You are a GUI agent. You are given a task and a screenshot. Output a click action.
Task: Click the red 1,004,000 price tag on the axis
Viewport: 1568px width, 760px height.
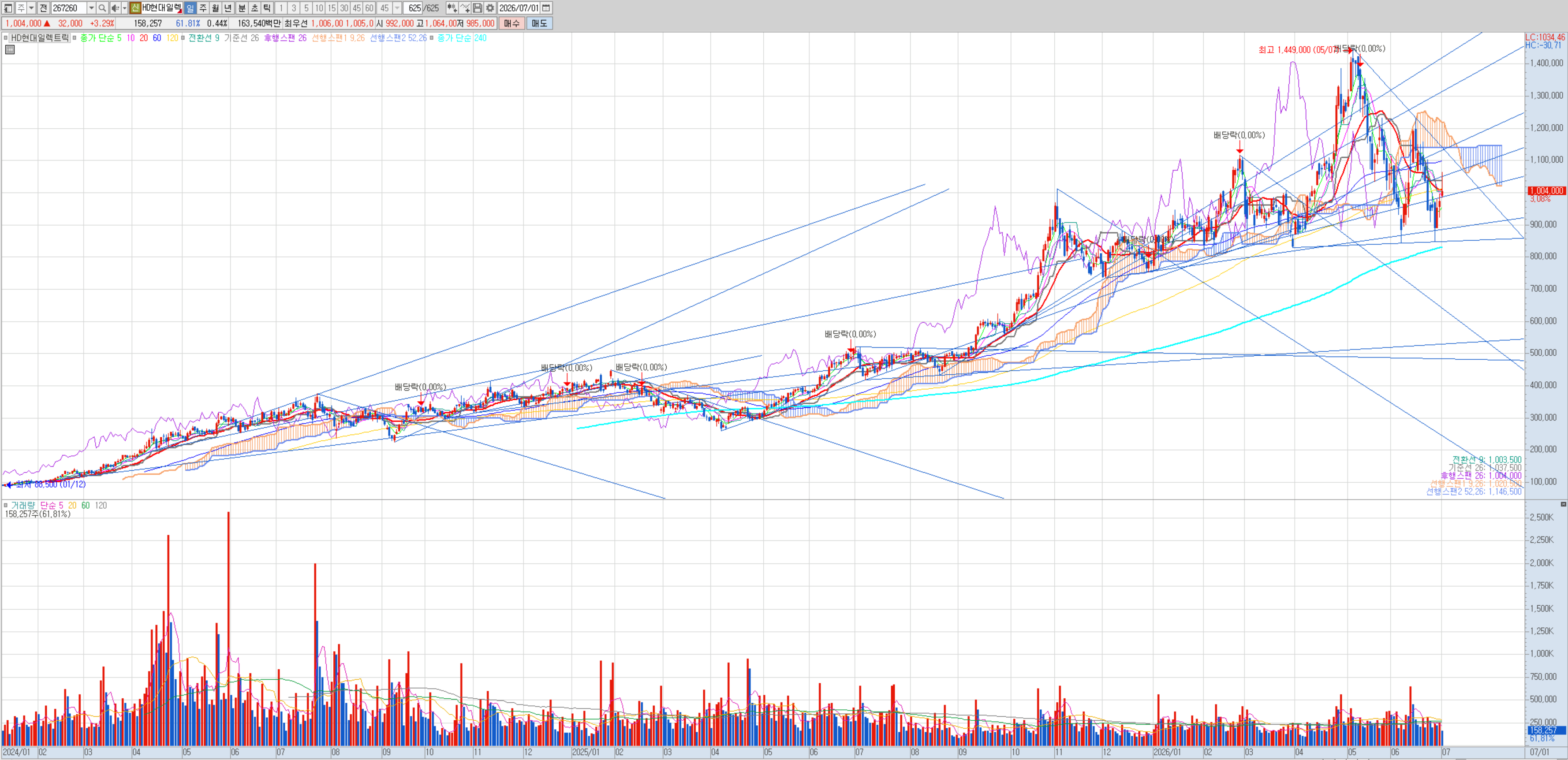click(x=1546, y=190)
